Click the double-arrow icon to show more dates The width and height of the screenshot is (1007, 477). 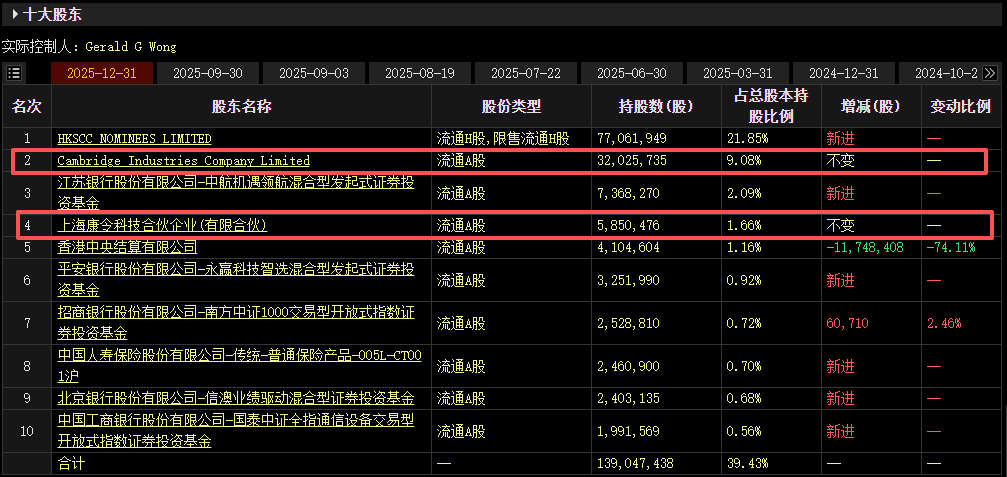pos(990,73)
